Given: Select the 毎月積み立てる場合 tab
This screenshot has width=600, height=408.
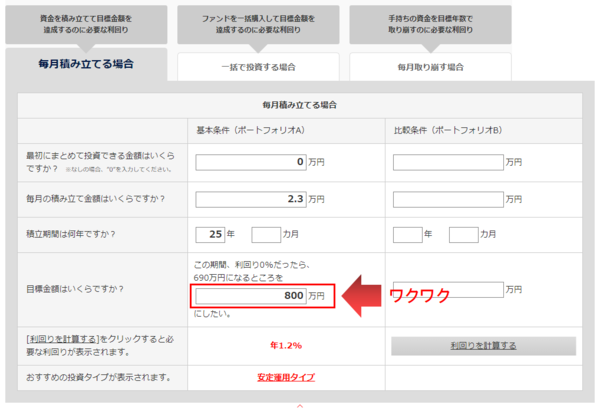Looking at the screenshot, I should (x=86, y=64).
